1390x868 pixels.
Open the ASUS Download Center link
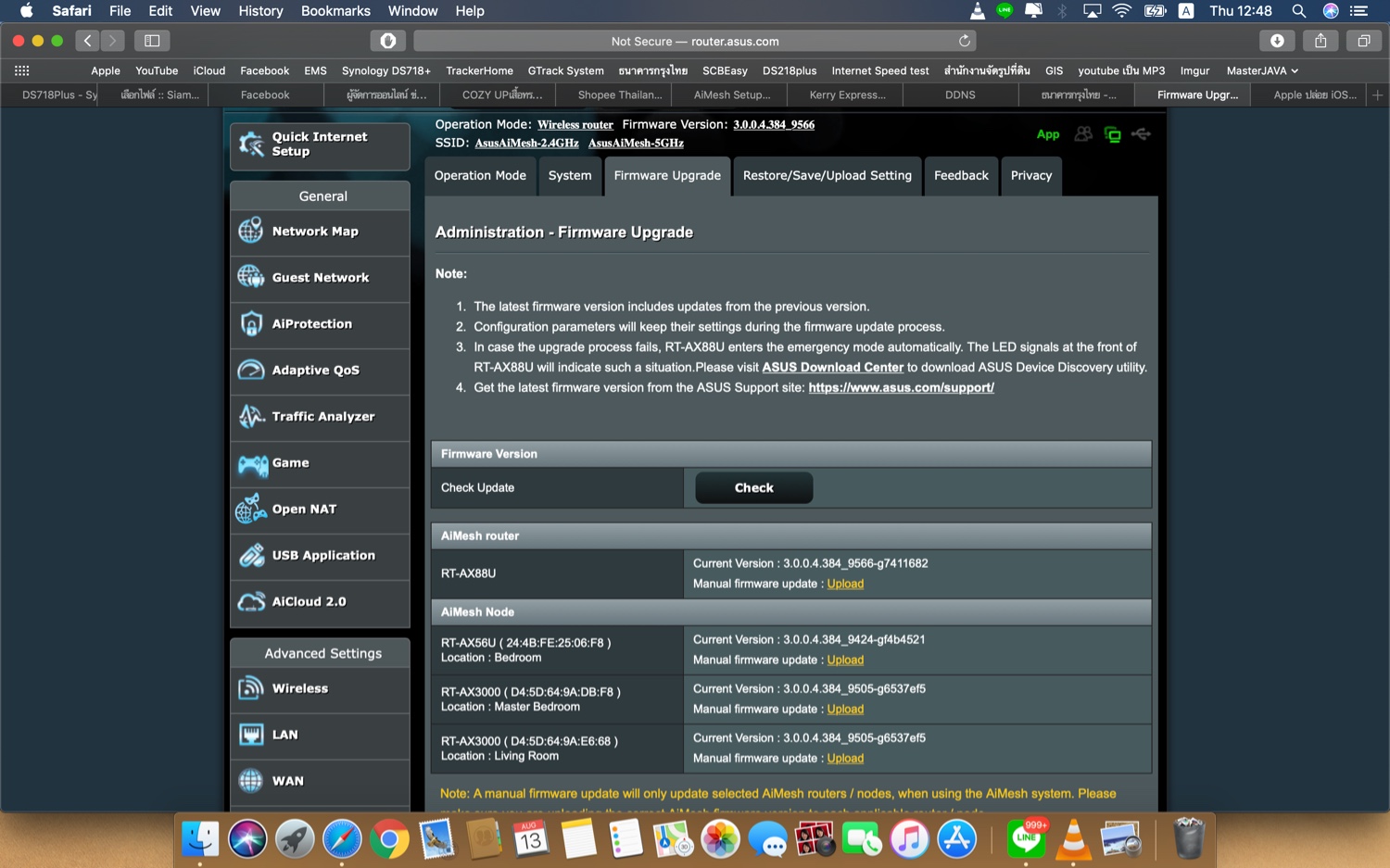[832, 368]
